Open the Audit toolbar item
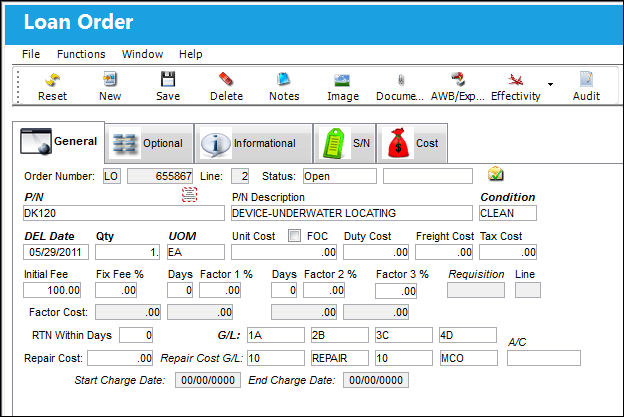 click(586, 87)
